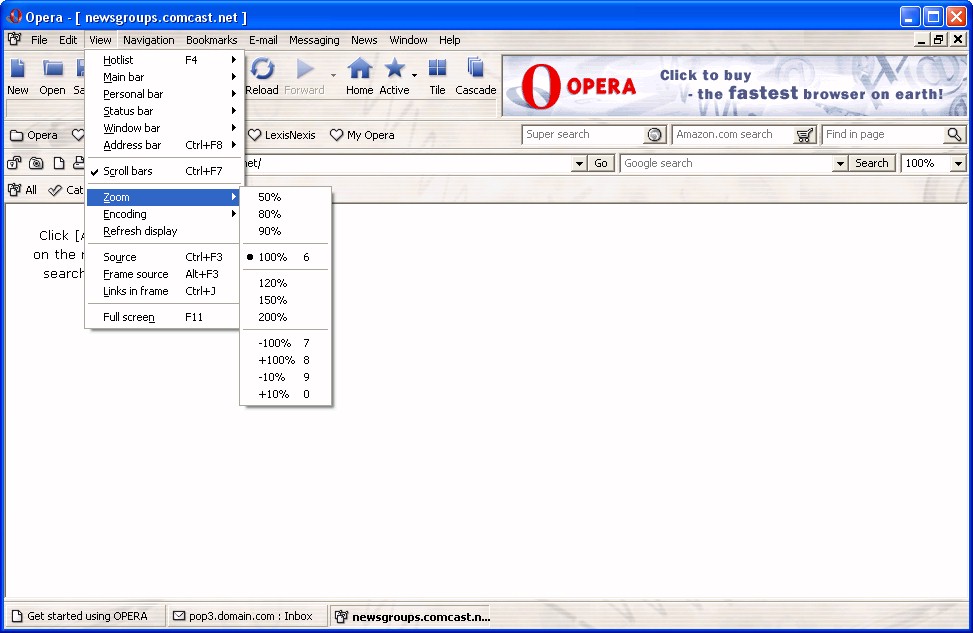Select Full screen from View menu
The width and height of the screenshot is (973, 633).
[x=129, y=317]
